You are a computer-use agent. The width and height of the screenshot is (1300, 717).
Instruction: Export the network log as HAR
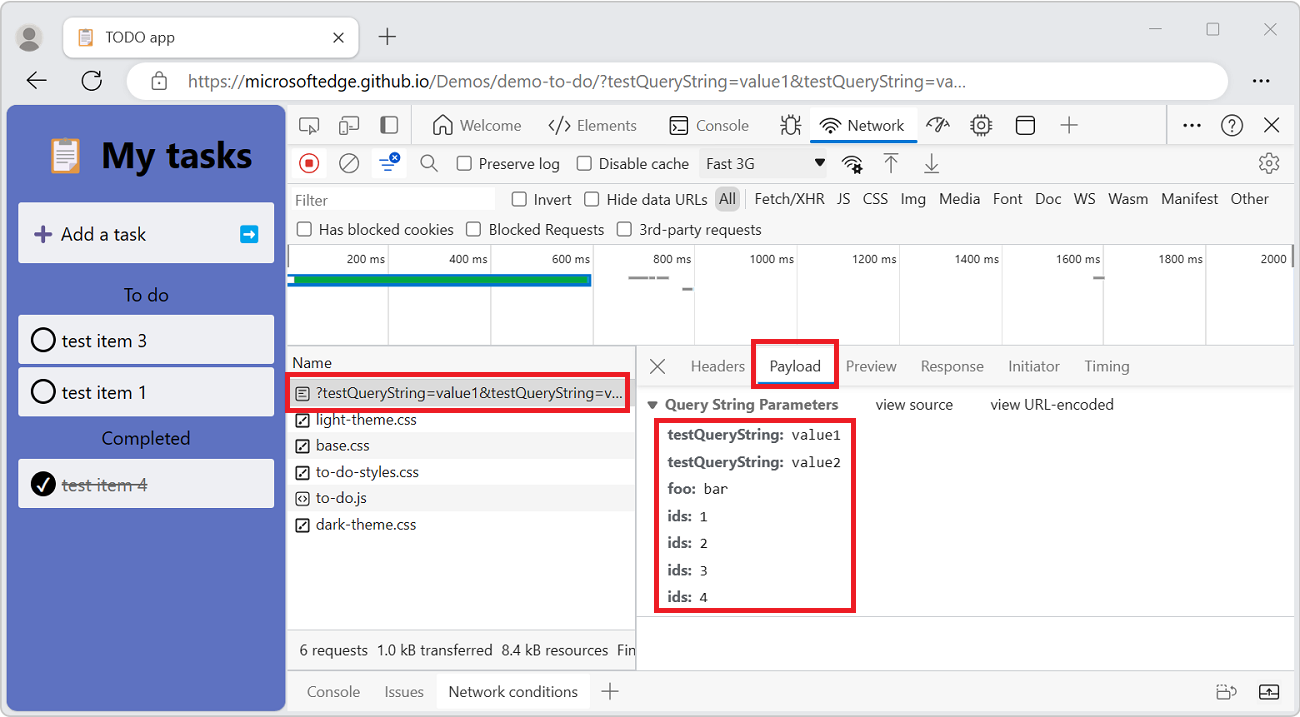(931, 163)
